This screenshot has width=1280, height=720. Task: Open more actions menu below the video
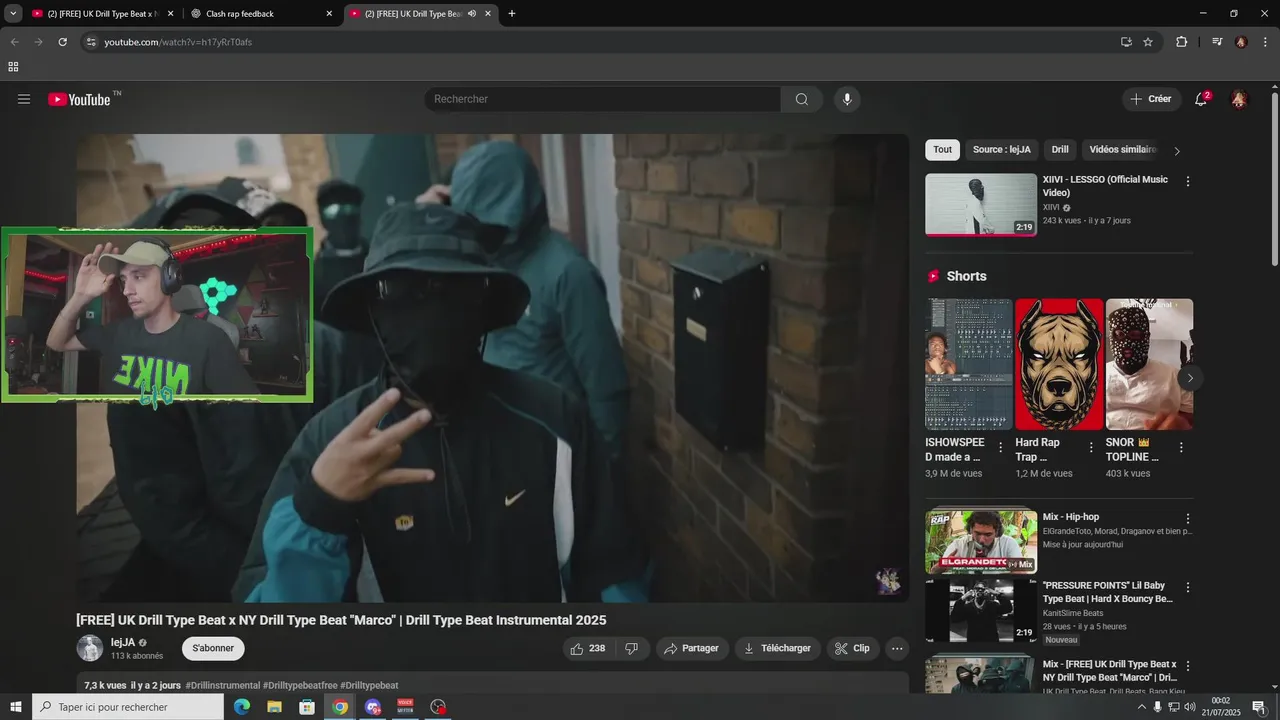(897, 648)
